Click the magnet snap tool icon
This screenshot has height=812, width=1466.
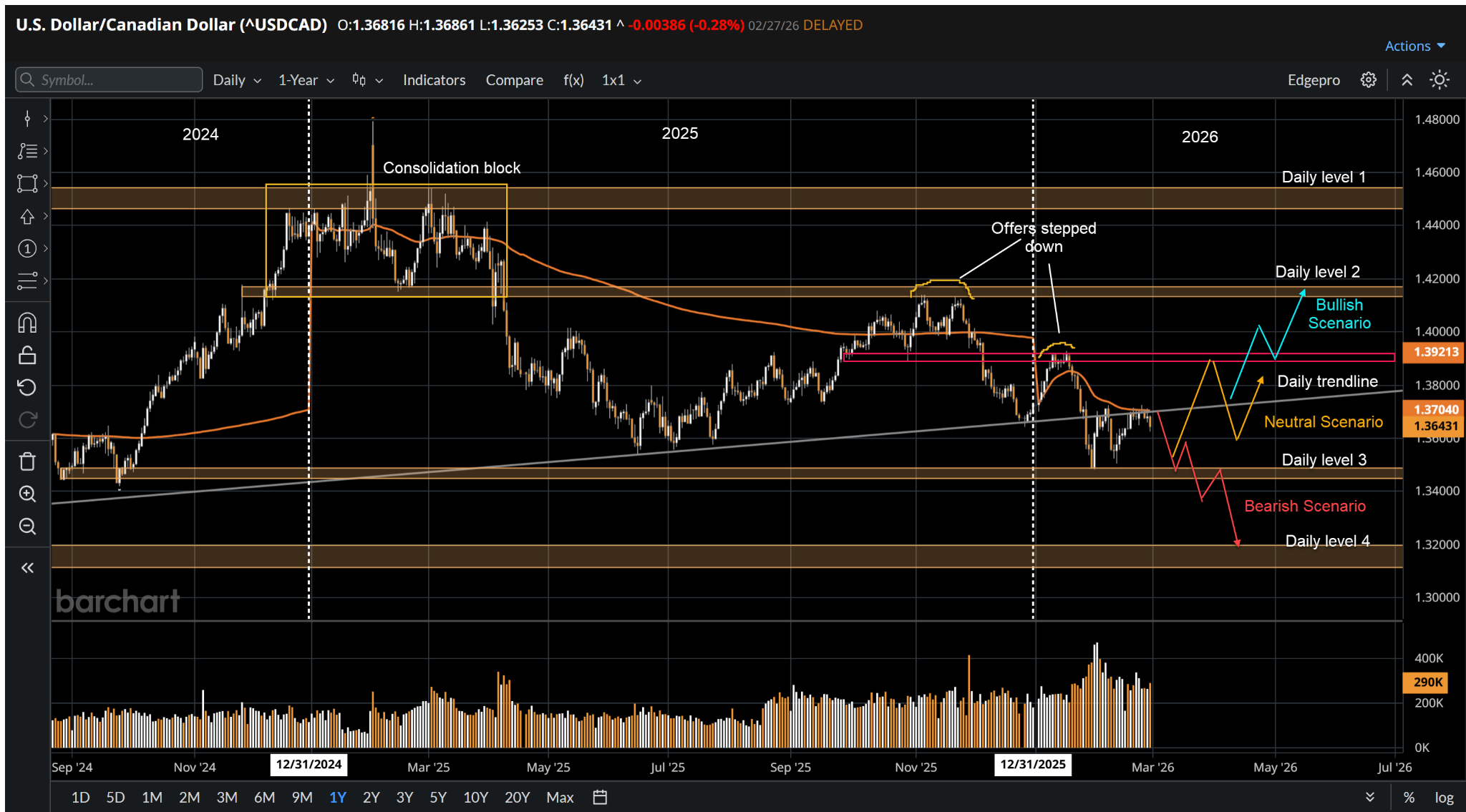coord(27,323)
